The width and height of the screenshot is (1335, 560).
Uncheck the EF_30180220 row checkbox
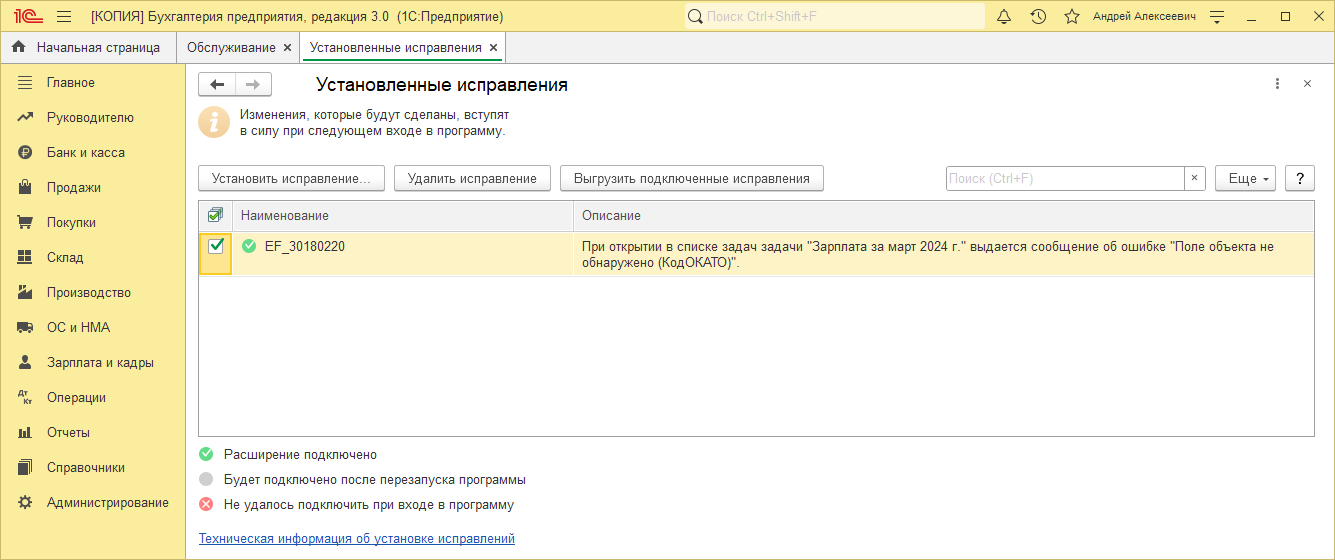click(215, 246)
